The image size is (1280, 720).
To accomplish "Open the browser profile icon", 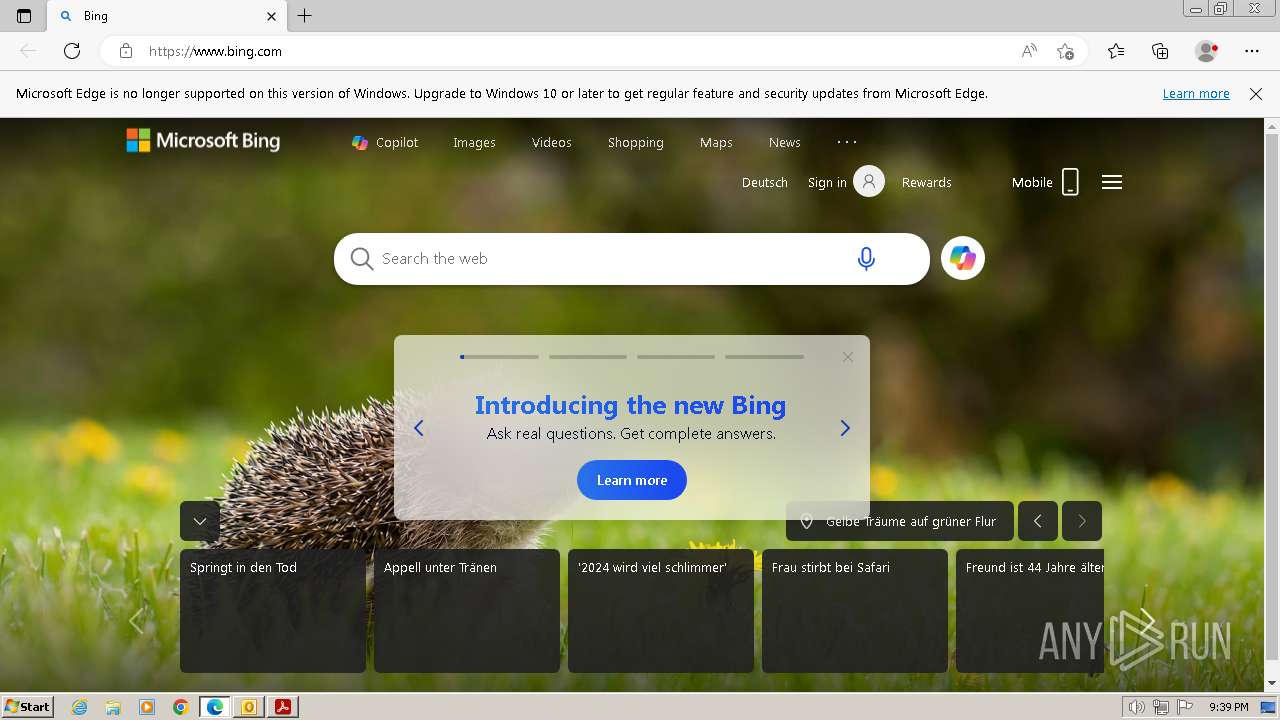I will pyautogui.click(x=1206, y=51).
